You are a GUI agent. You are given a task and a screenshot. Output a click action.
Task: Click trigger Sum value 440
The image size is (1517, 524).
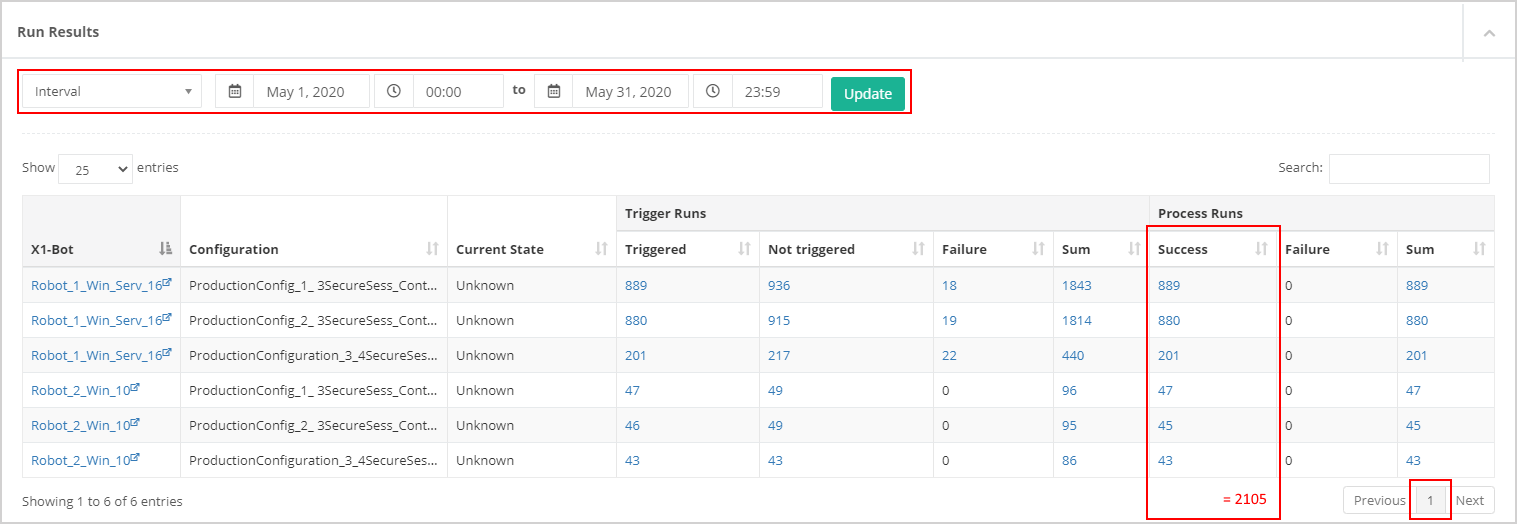pyautogui.click(x=1073, y=355)
